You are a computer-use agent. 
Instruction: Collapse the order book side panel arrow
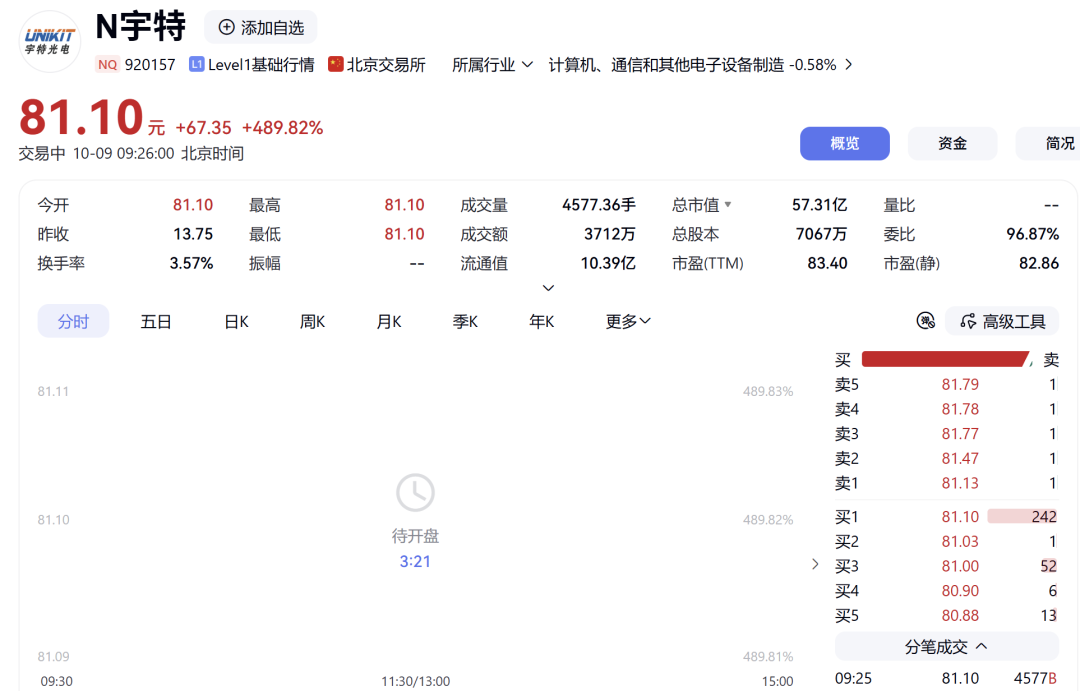[816, 564]
